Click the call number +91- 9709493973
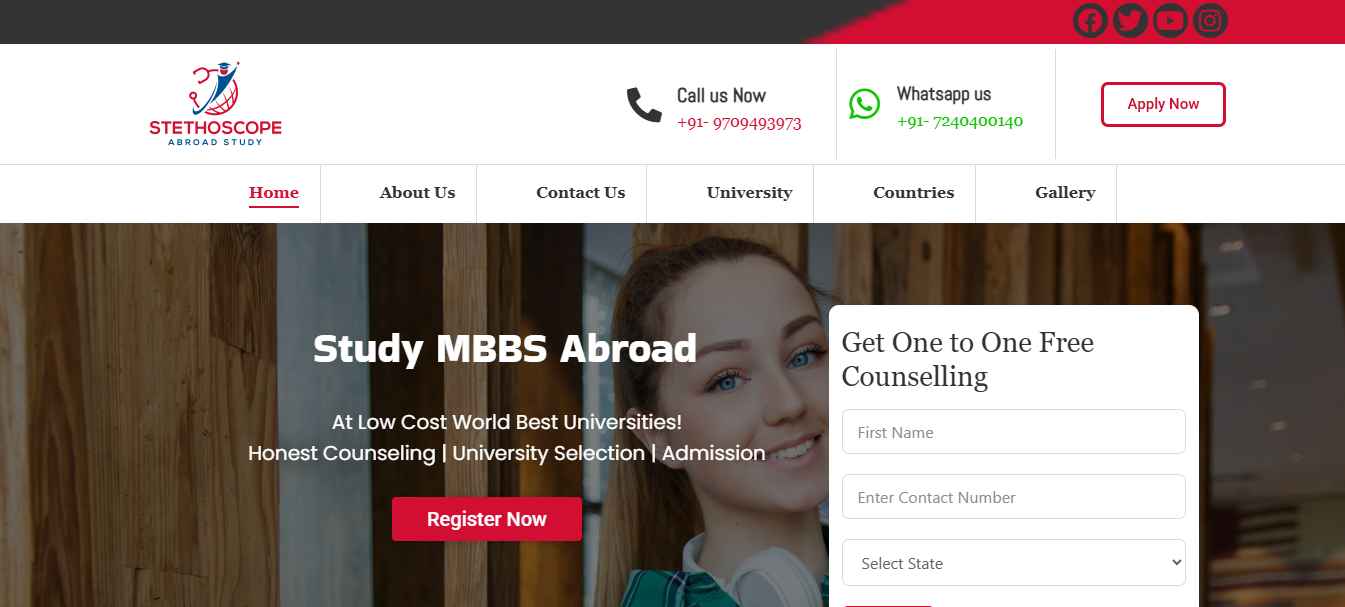Image resolution: width=1345 pixels, height=607 pixels. [x=739, y=123]
